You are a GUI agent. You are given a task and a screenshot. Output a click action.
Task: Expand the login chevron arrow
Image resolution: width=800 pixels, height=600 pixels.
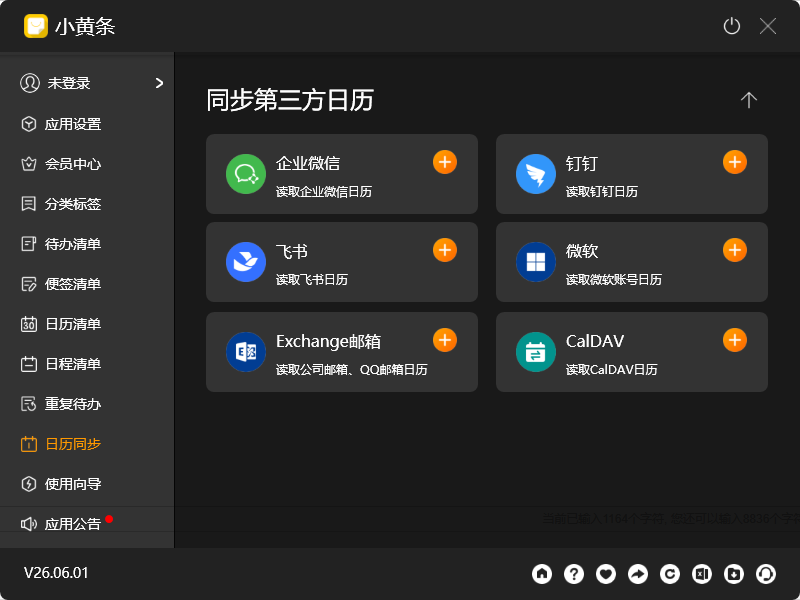pos(159,83)
